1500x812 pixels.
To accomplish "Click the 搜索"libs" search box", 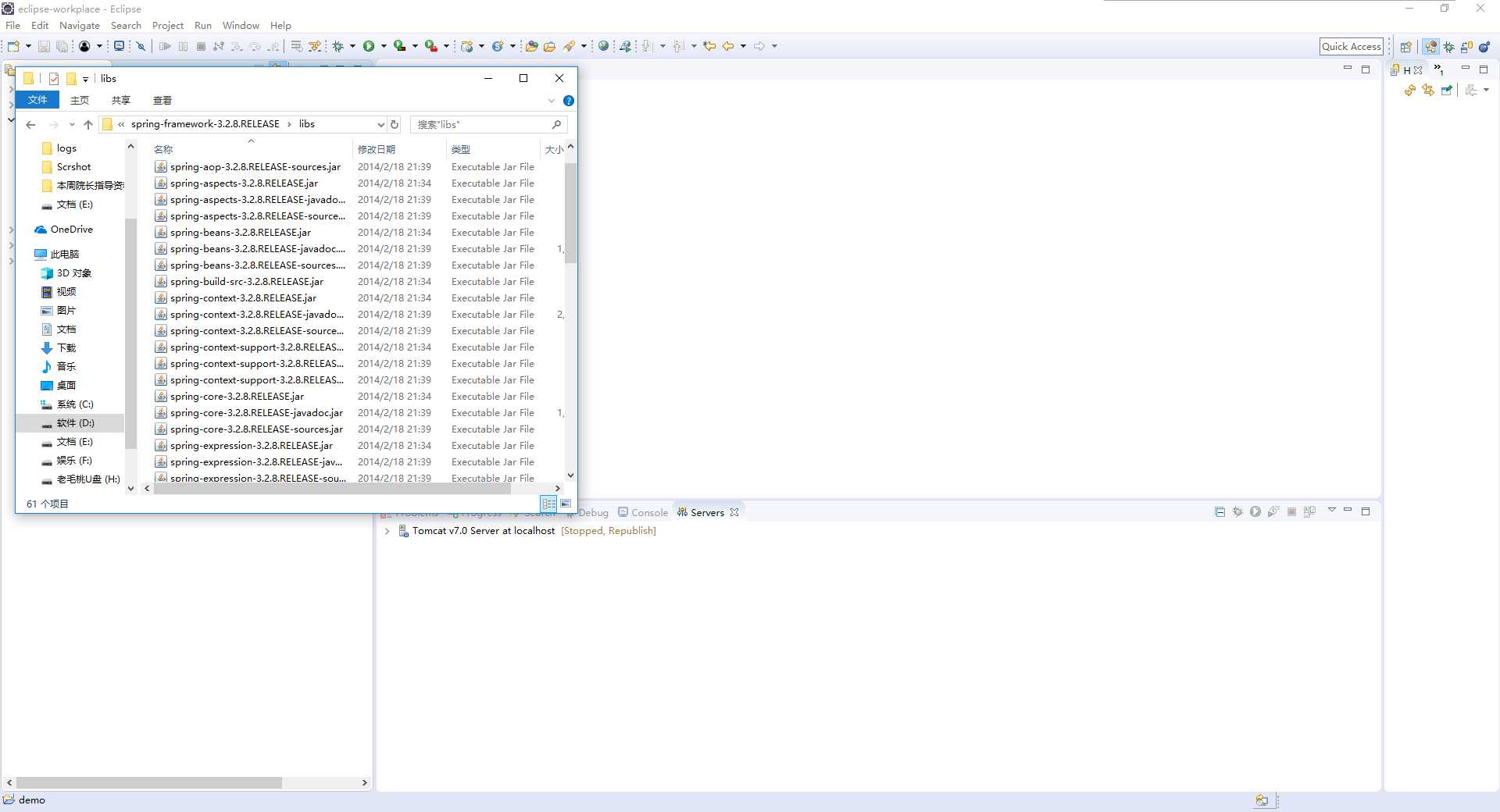I will [488, 124].
